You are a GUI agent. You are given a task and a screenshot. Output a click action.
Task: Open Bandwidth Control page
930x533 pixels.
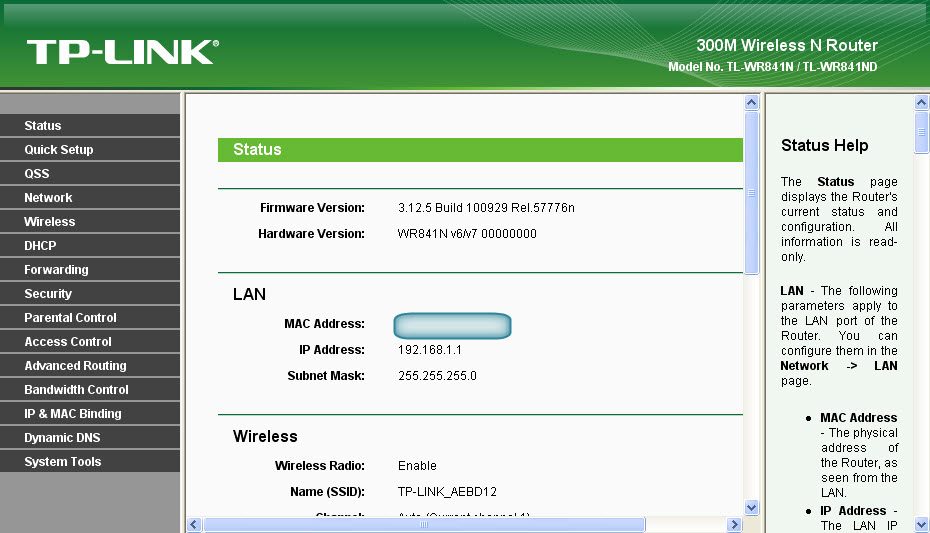click(76, 390)
